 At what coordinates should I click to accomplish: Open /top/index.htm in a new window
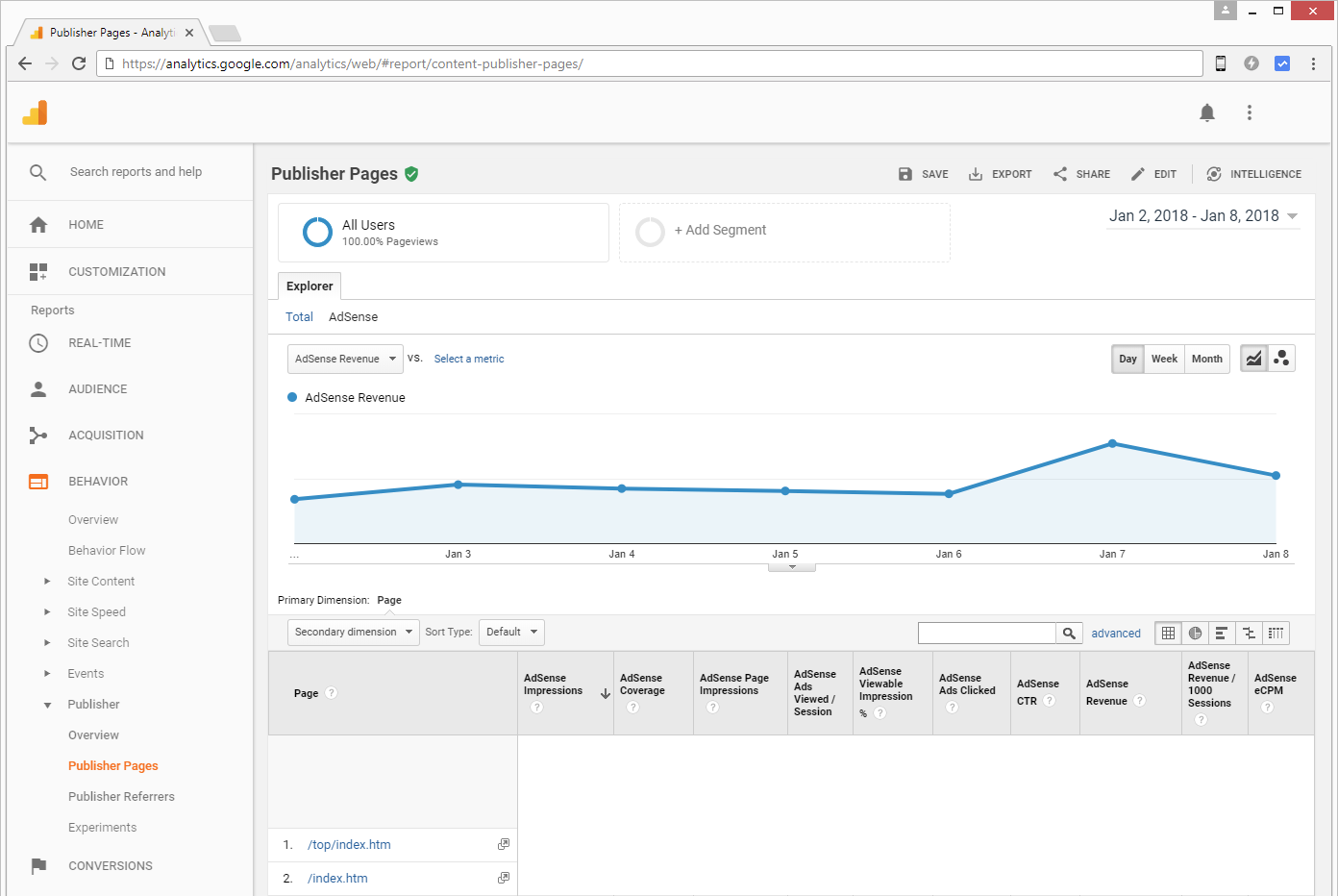tap(503, 844)
